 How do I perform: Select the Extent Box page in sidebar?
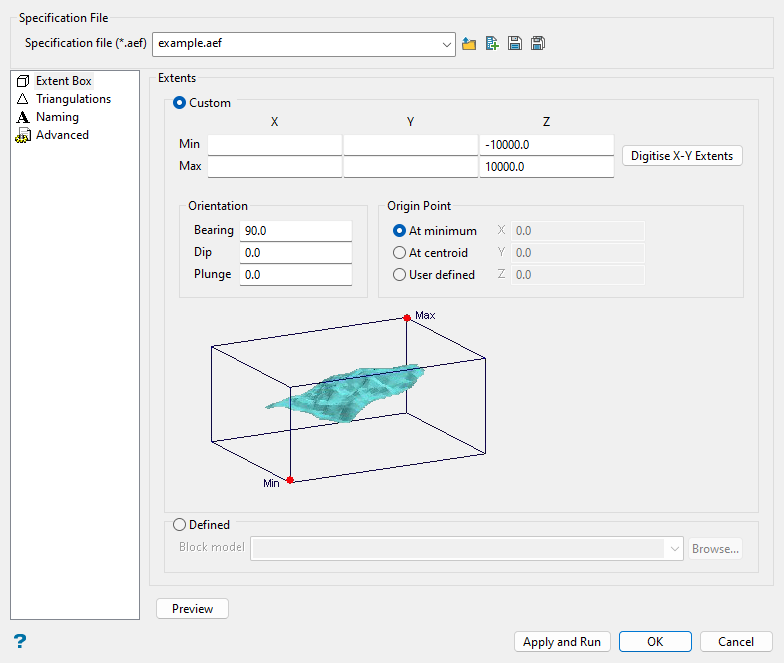(63, 81)
